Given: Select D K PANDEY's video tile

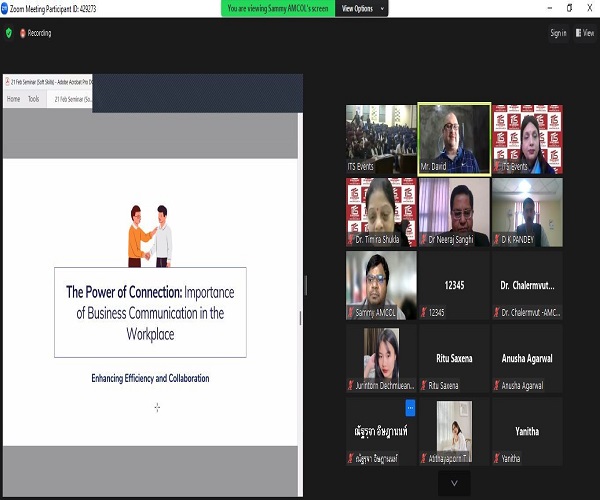Looking at the screenshot, I should pyautogui.click(x=527, y=212).
